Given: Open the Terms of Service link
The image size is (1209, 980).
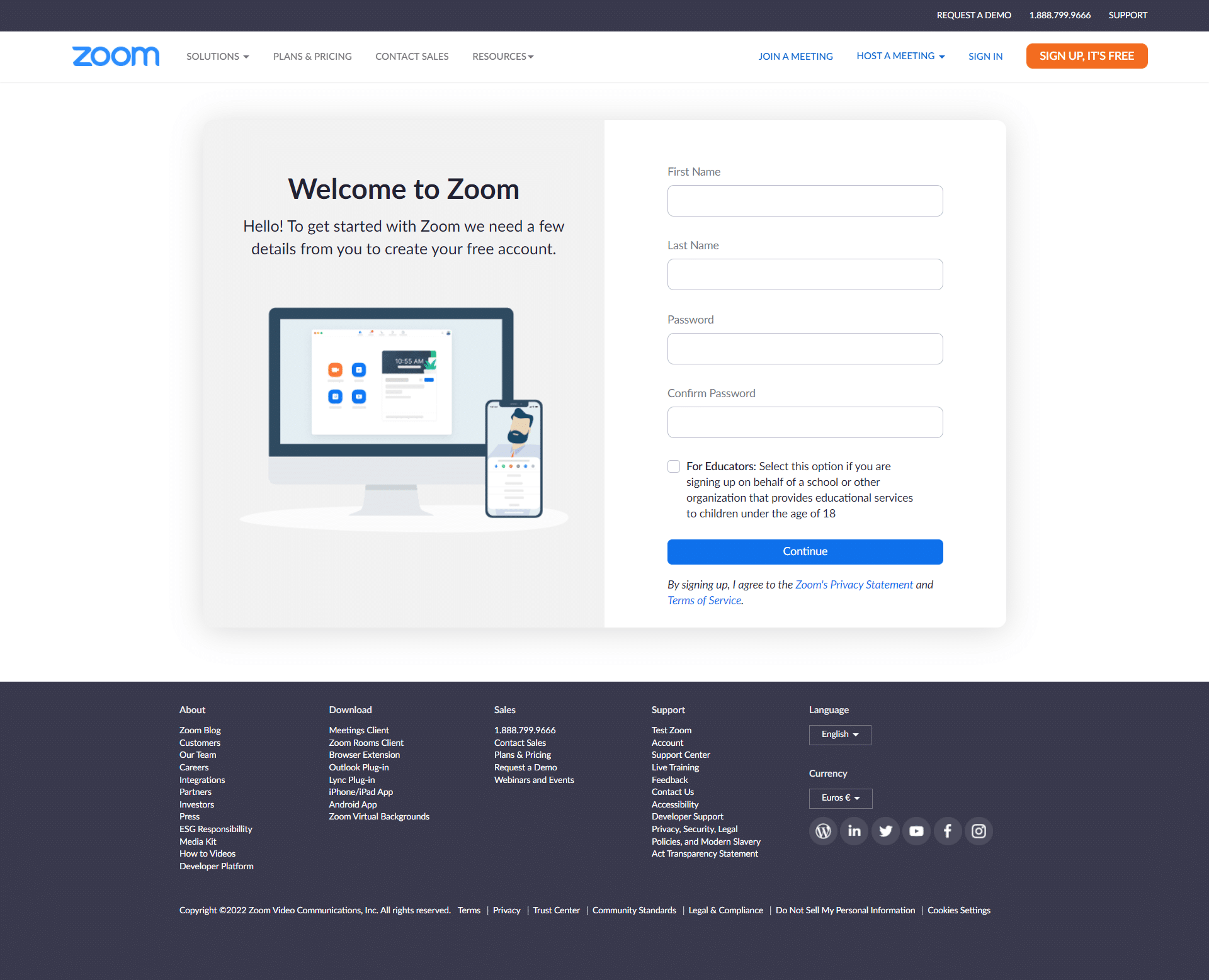Looking at the screenshot, I should [705, 600].
